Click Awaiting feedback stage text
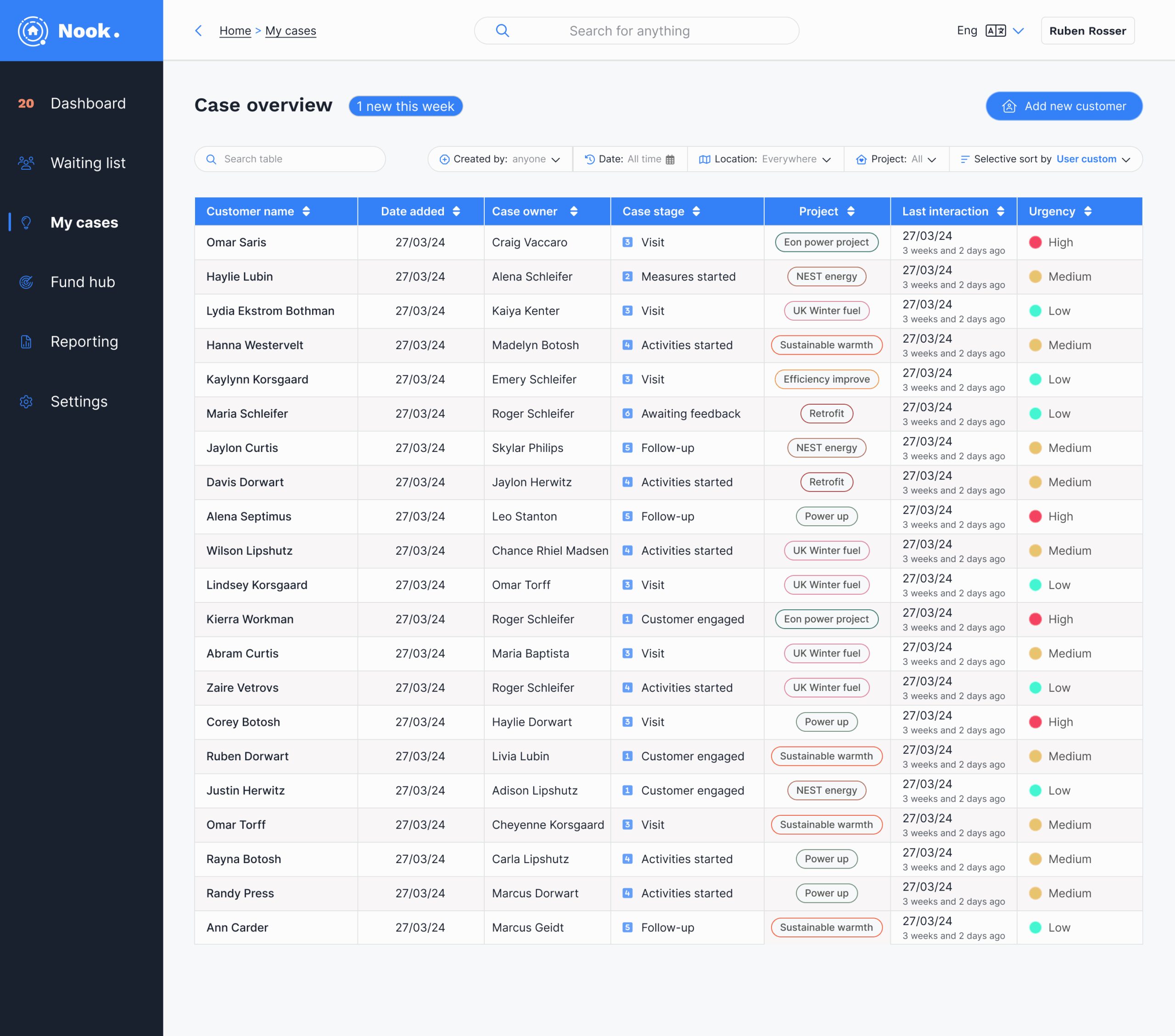The height and width of the screenshot is (1036, 1175). [x=690, y=414]
